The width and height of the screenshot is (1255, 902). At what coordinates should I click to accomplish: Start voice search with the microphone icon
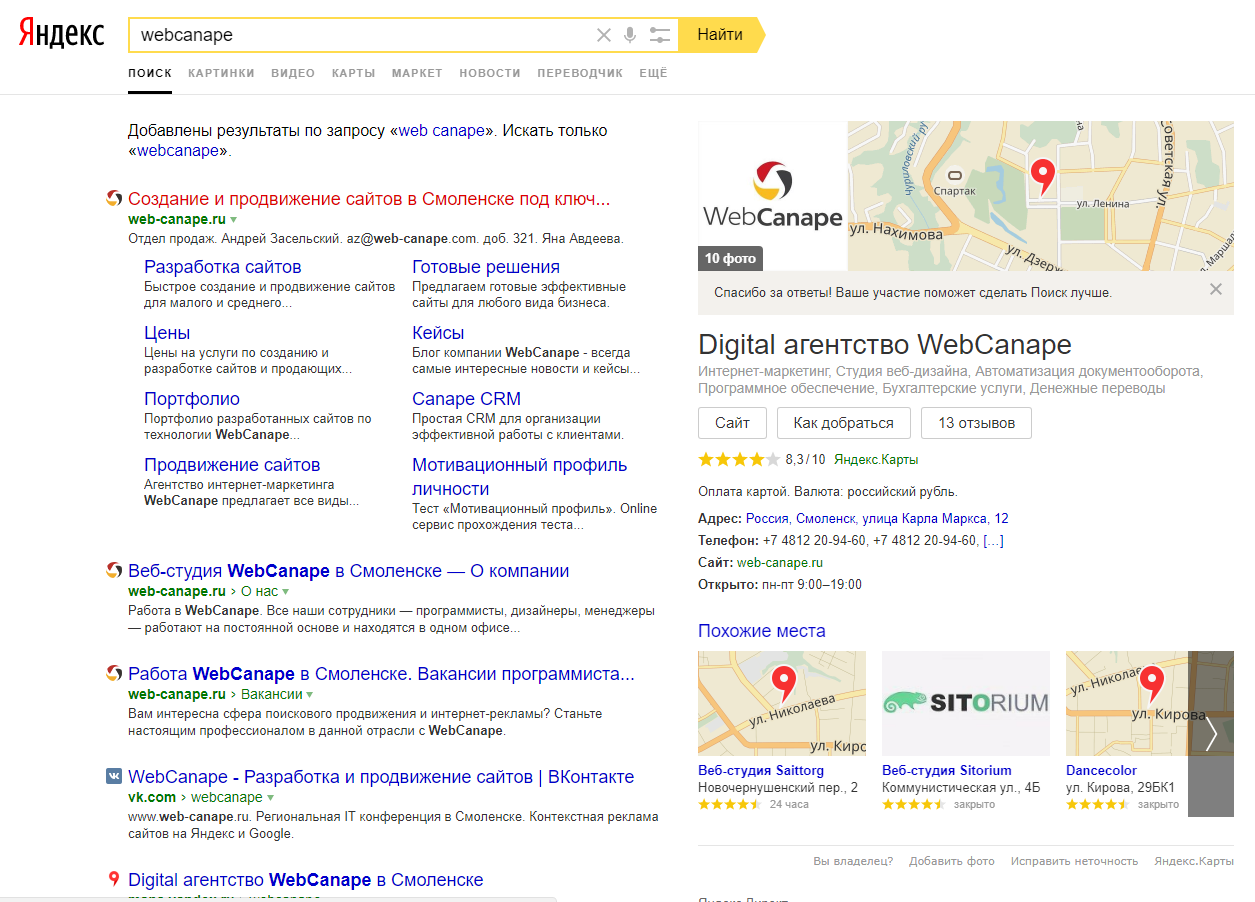(630, 35)
